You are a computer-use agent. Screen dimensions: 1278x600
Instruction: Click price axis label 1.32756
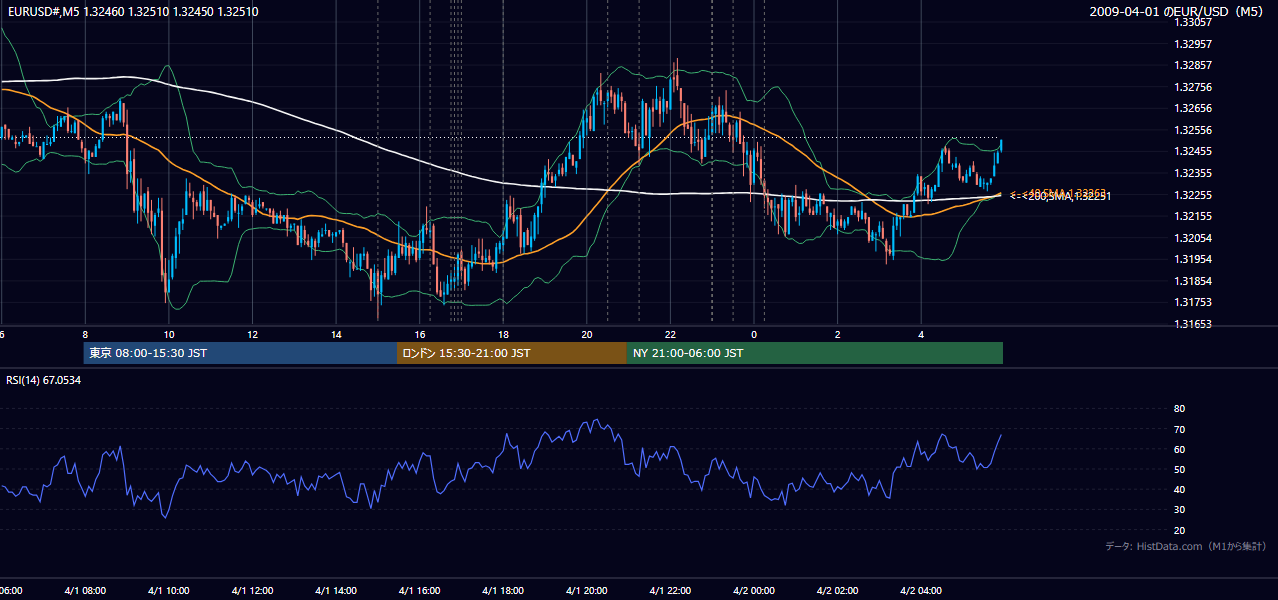click(x=1193, y=87)
